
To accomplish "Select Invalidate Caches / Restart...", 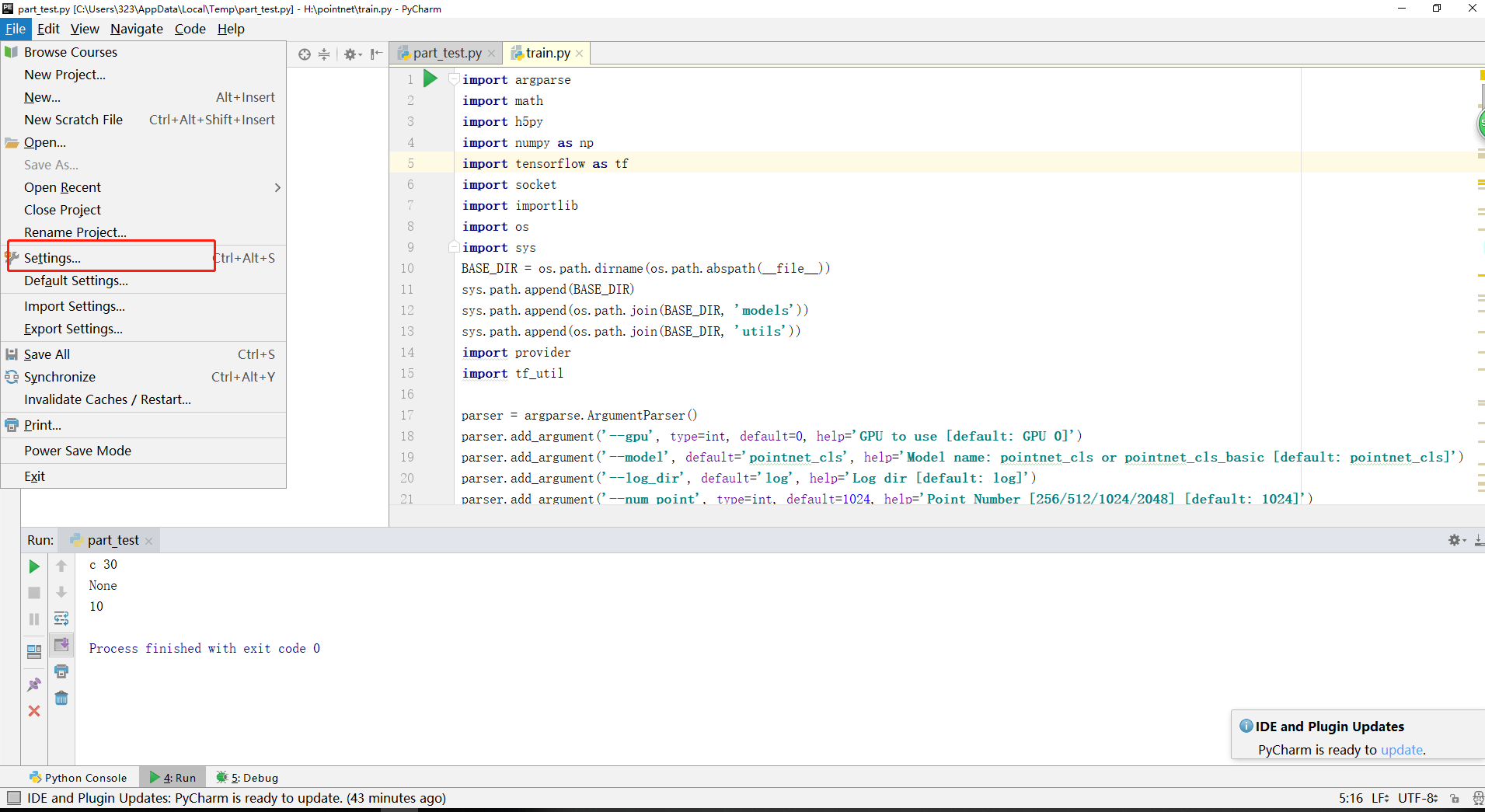I will [143, 399].
